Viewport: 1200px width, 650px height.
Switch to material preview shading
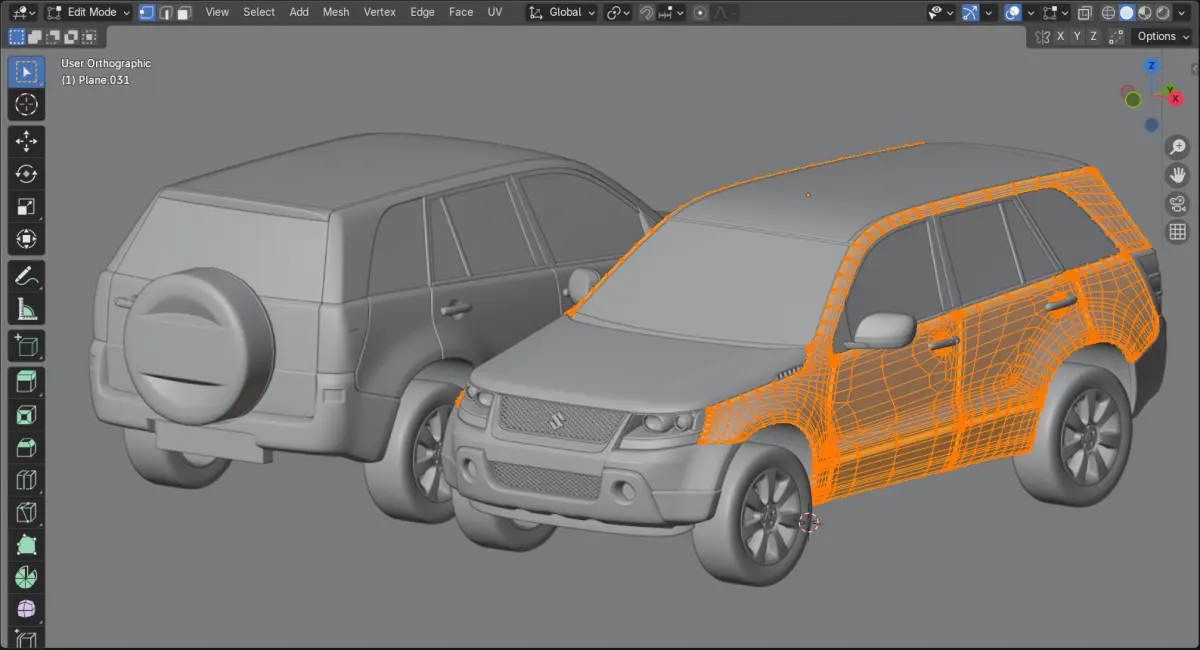tap(1146, 12)
